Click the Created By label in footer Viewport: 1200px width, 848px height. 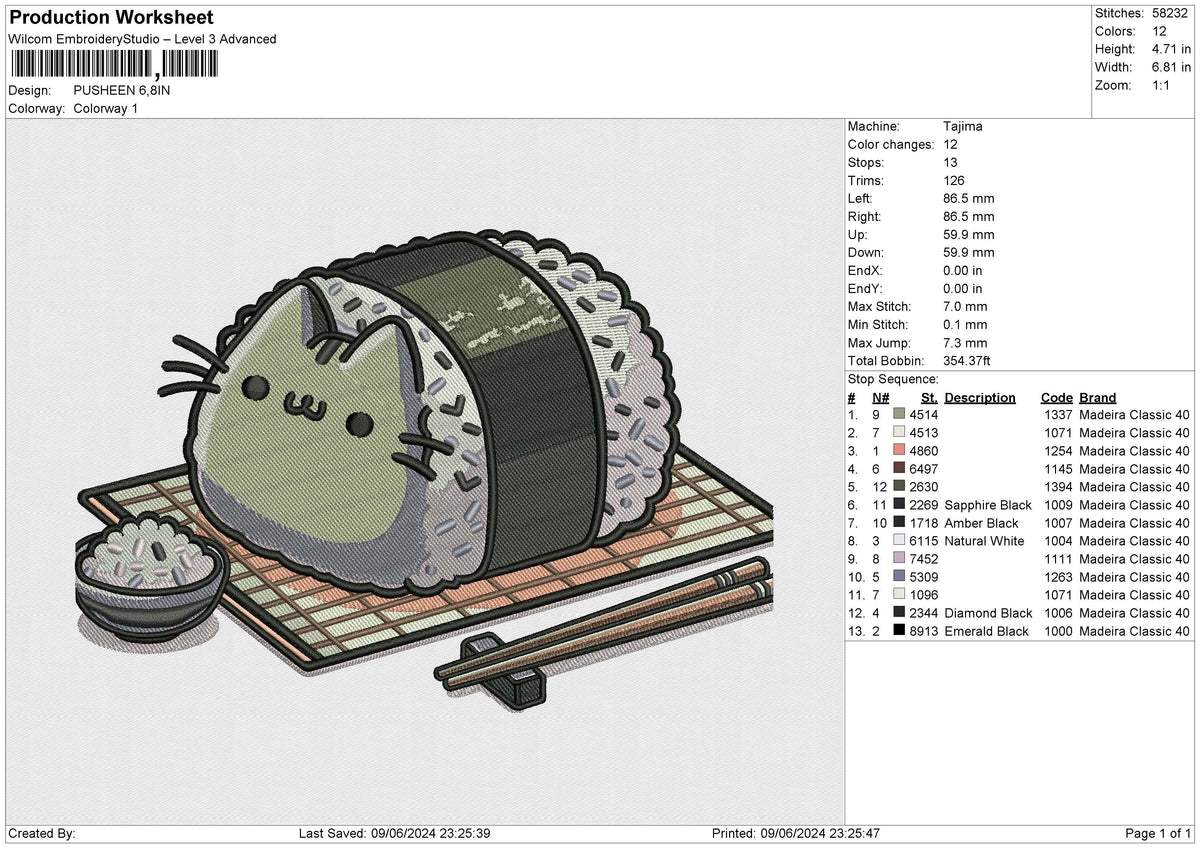(41, 834)
